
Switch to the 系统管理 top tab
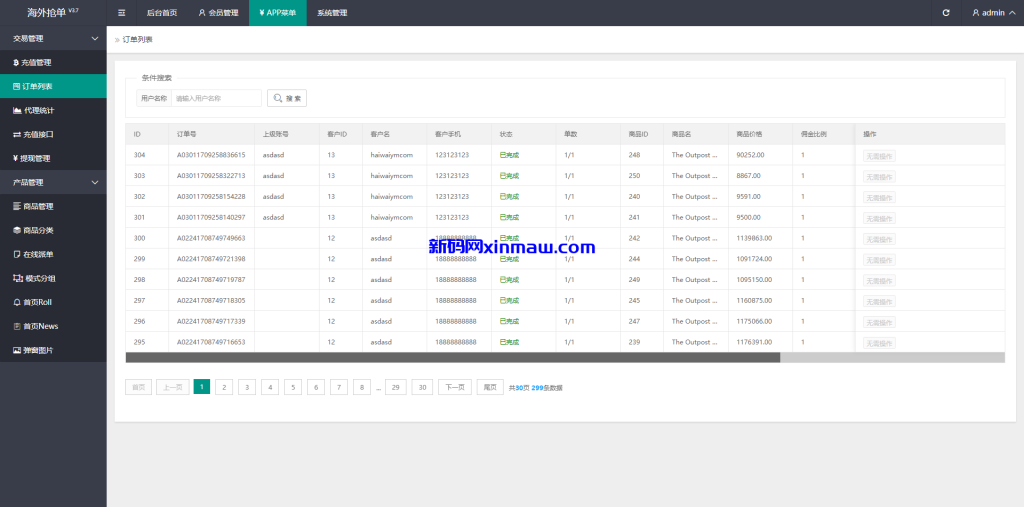click(332, 13)
